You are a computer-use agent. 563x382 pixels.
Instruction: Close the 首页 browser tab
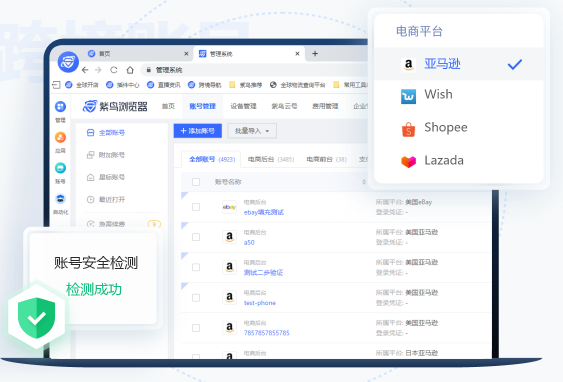click(x=186, y=54)
